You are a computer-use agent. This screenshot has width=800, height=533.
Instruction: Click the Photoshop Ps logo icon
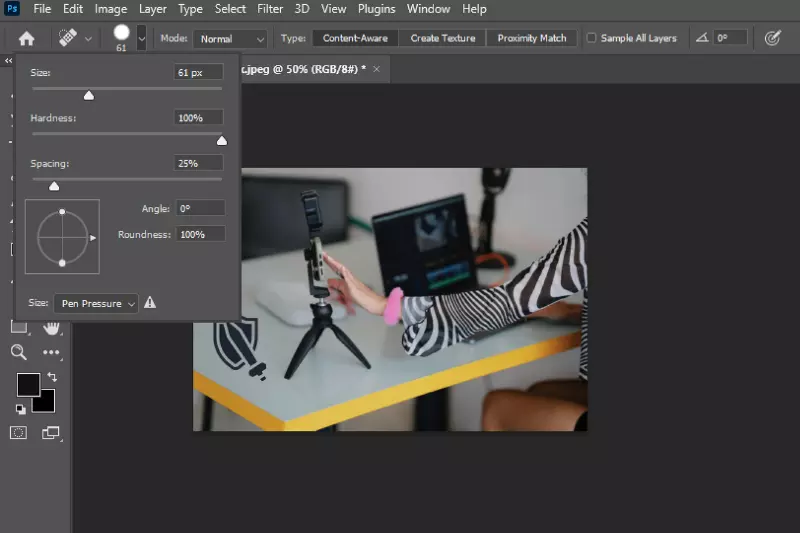[12, 9]
